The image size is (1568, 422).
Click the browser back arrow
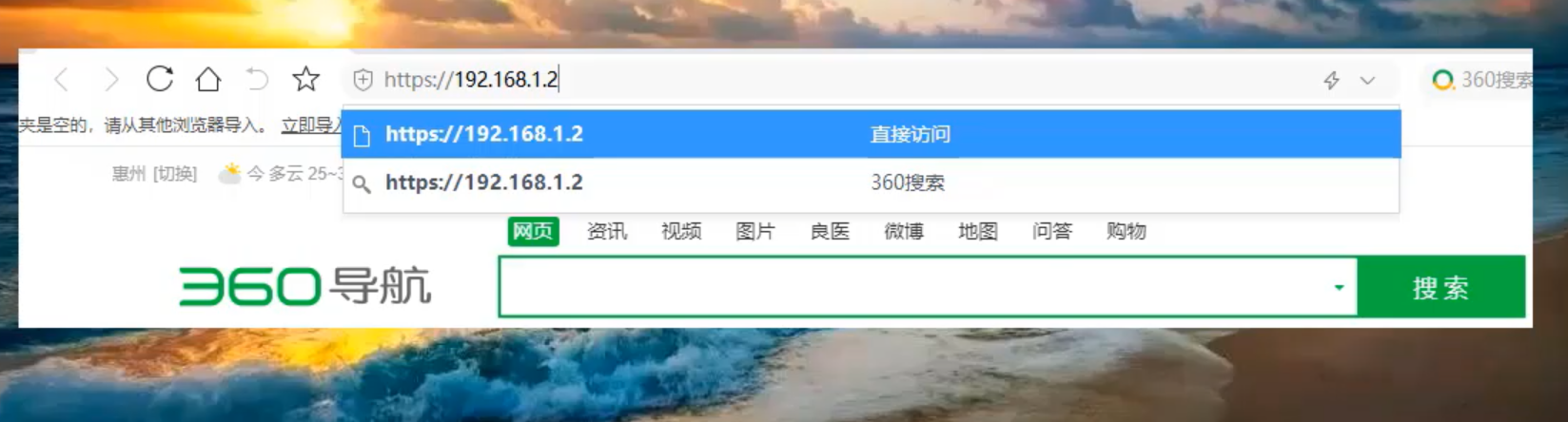62,79
